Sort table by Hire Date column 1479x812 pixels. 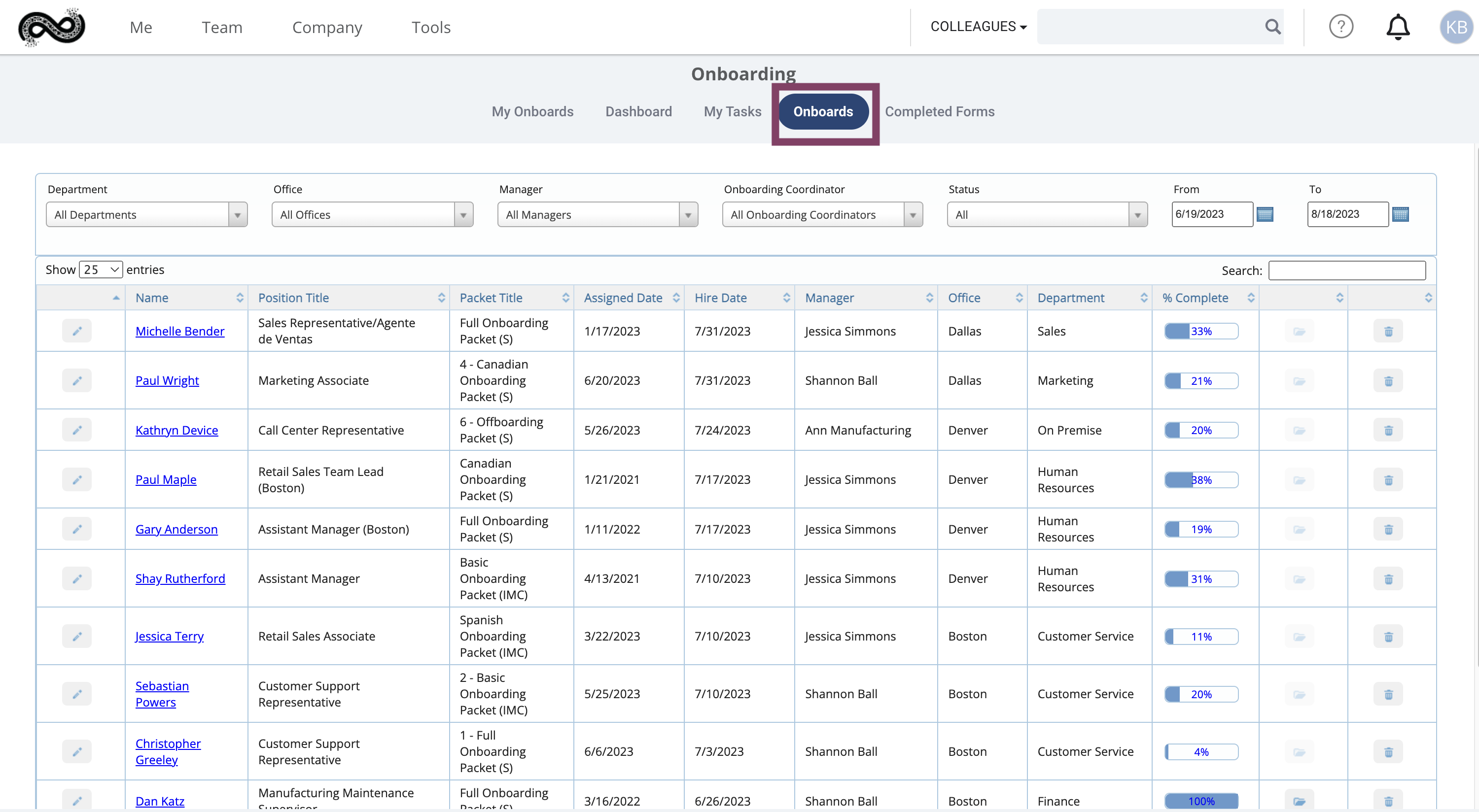pos(739,298)
